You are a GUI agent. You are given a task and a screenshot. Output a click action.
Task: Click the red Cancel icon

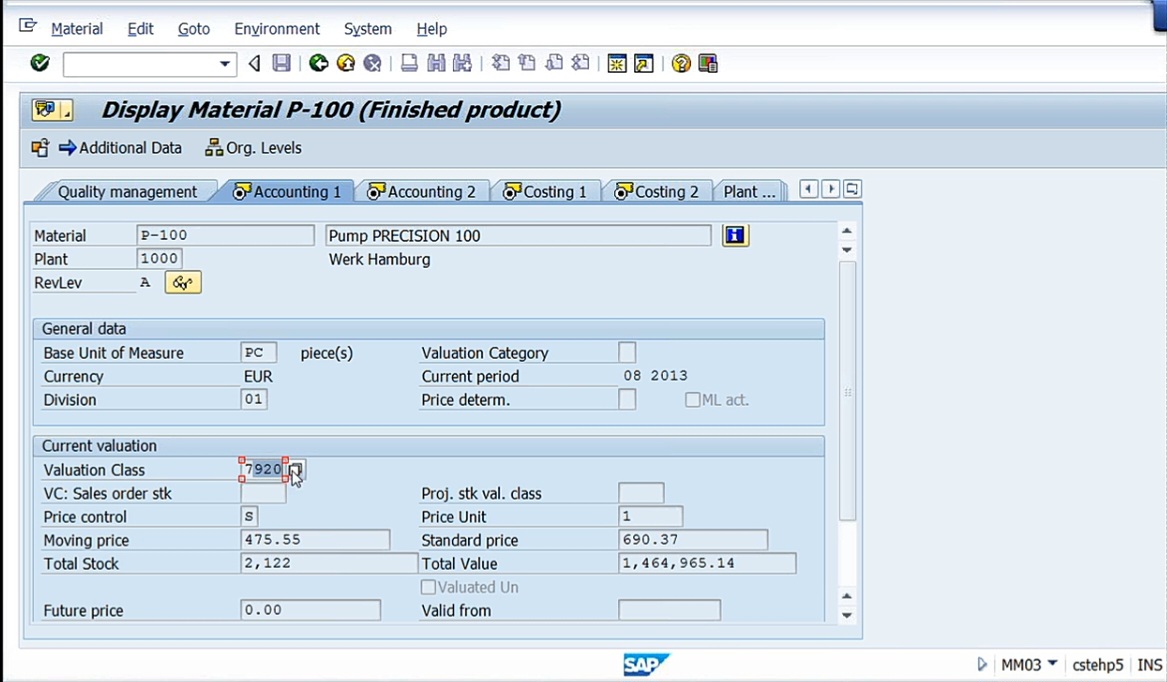[x=372, y=63]
